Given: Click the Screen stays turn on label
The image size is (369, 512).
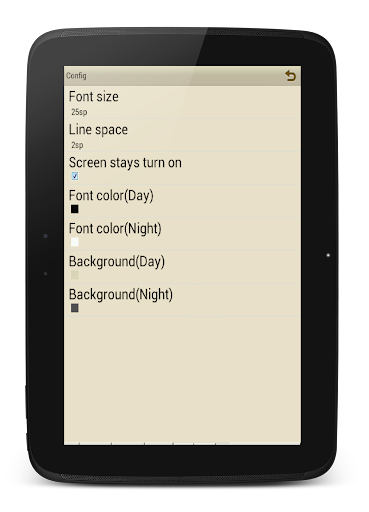Looking at the screenshot, I should [x=125, y=163].
